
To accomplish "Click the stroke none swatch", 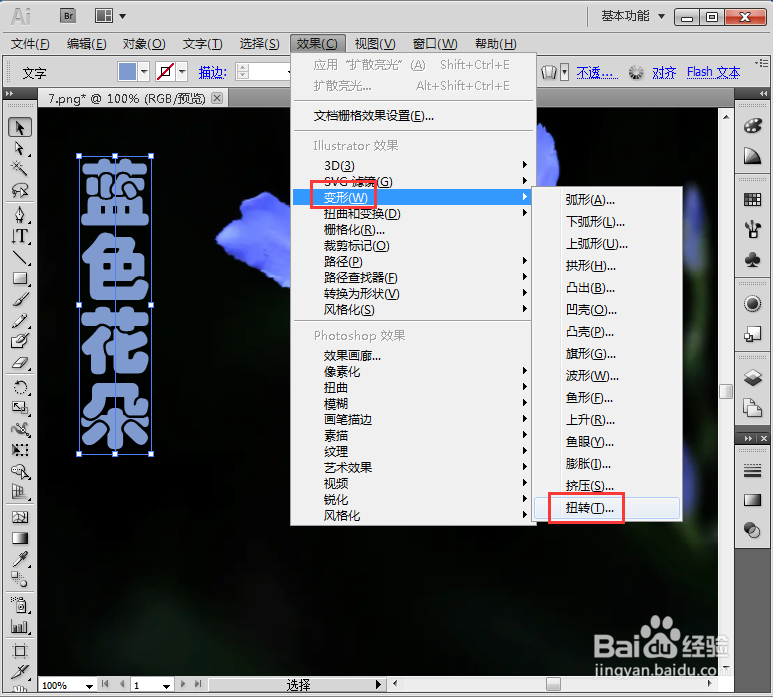I will tap(165, 72).
